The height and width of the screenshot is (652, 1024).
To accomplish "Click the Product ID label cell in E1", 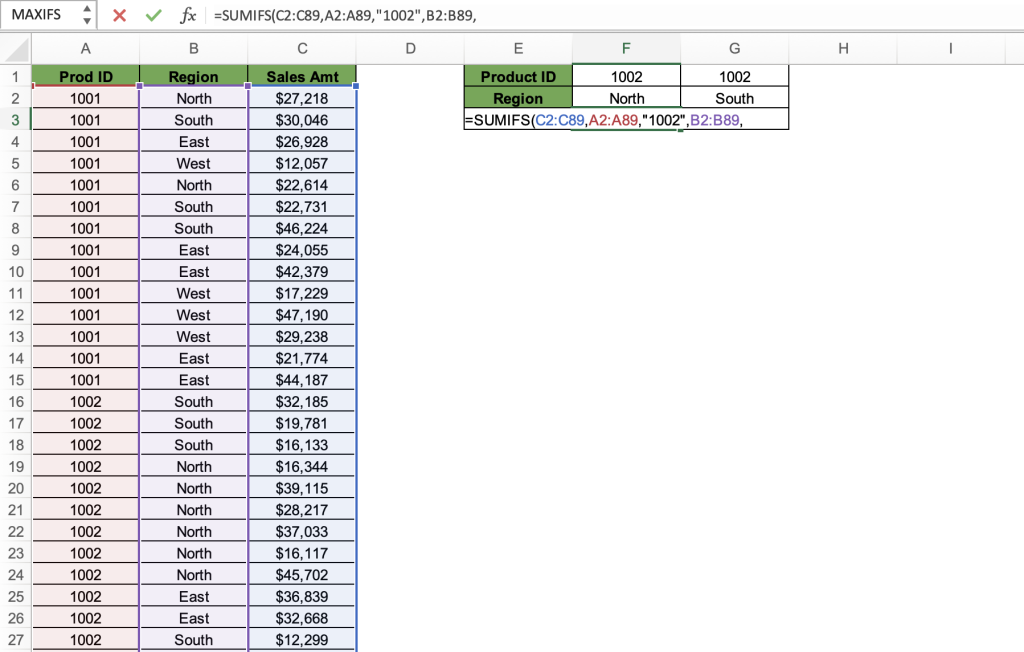I will point(518,76).
